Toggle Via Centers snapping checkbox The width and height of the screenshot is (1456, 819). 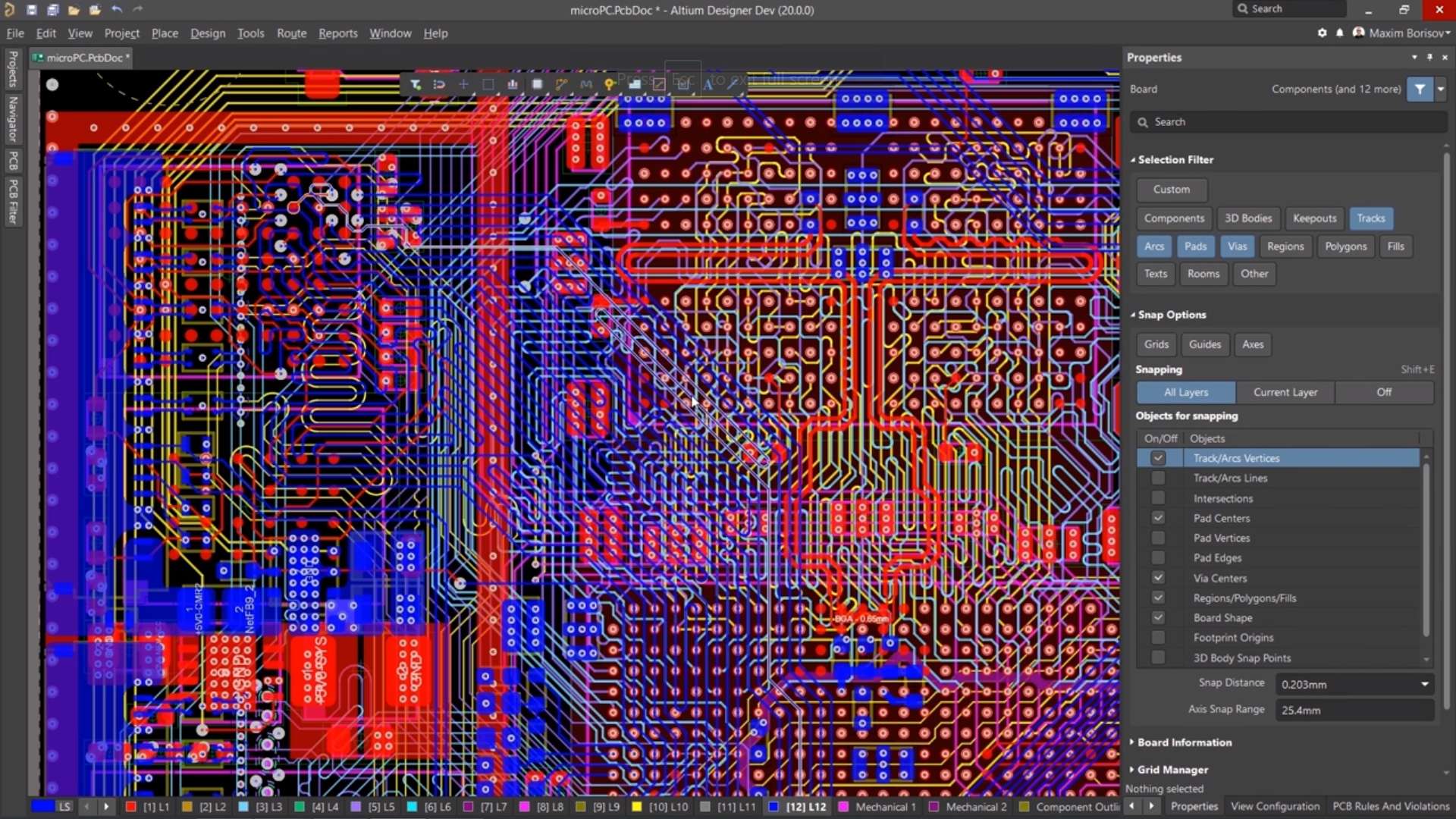tap(1158, 578)
